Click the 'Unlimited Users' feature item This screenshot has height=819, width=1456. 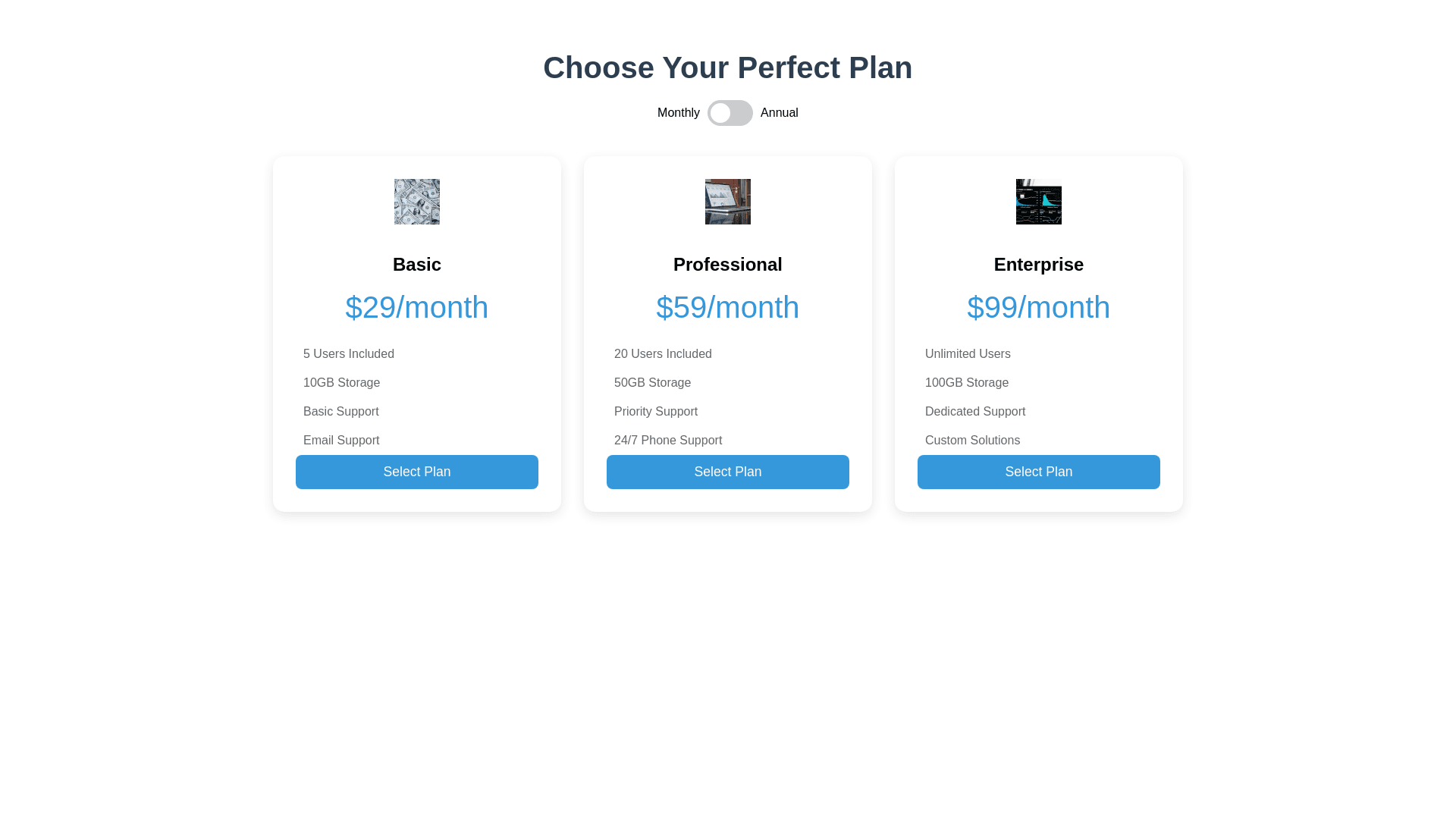968,354
